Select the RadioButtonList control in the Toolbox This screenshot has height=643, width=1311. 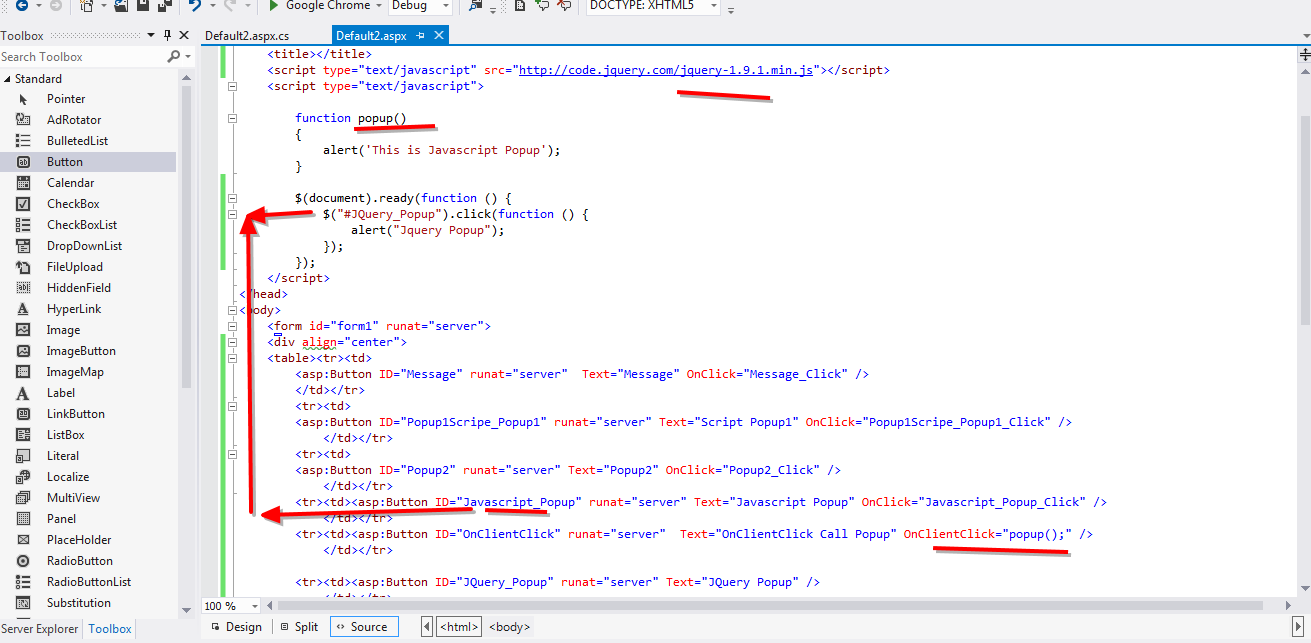pos(88,582)
